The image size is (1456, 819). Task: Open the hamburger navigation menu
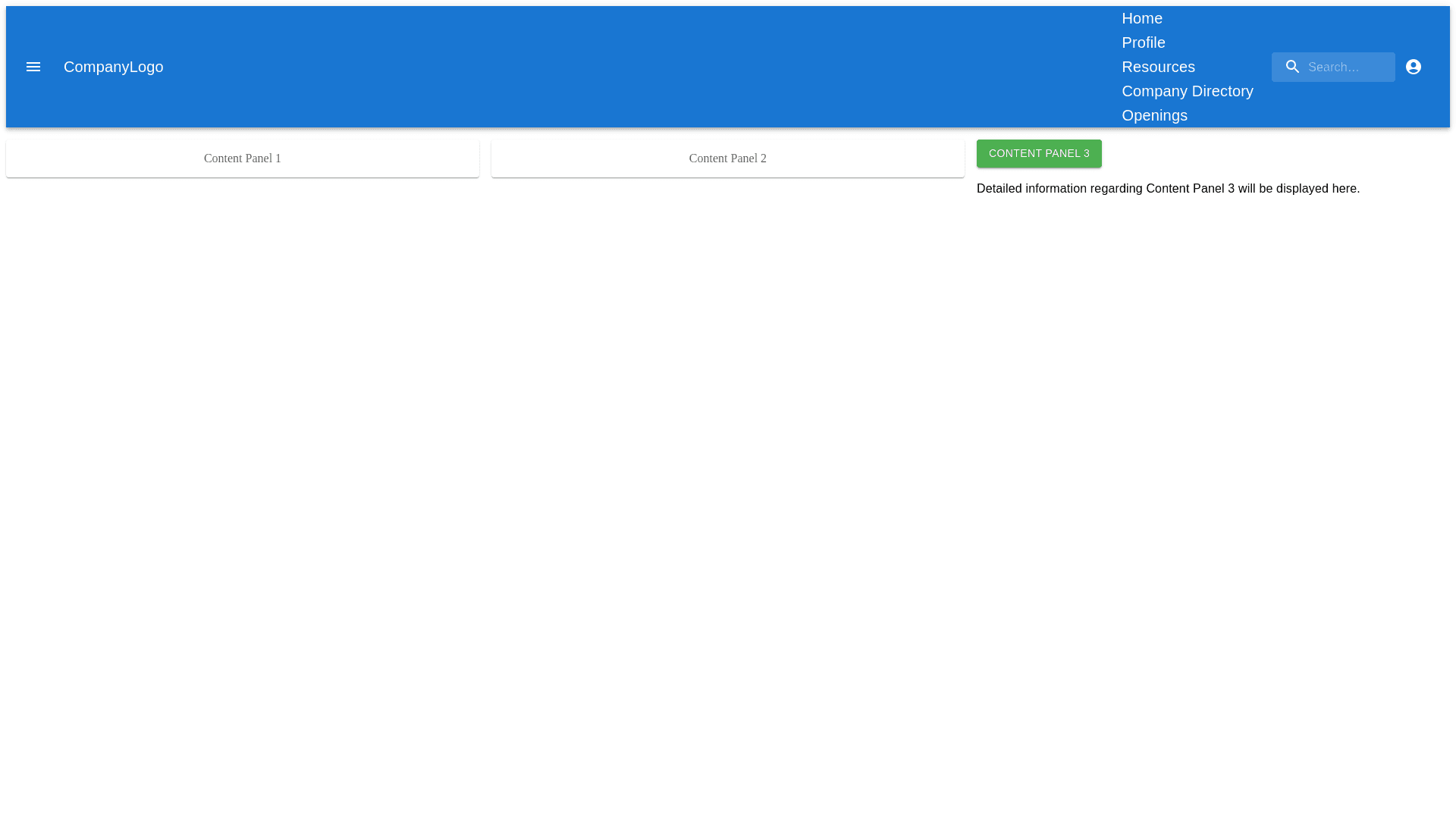(x=33, y=67)
